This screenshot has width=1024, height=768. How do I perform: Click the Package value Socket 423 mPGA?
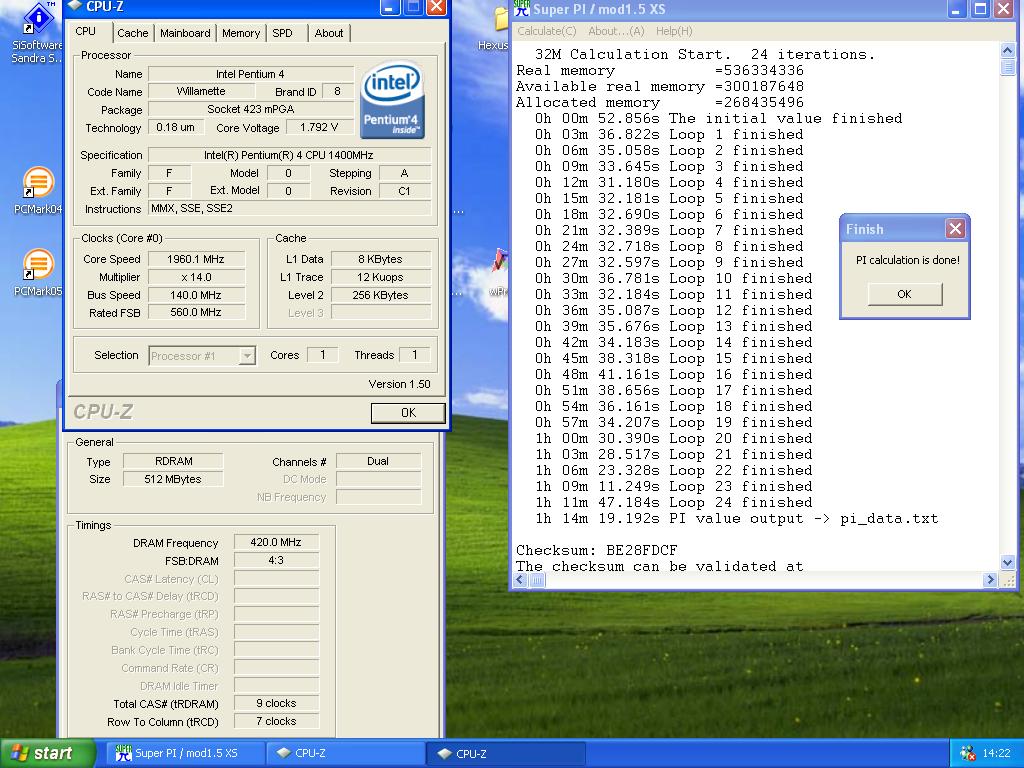pyautogui.click(x=251, y=109)
